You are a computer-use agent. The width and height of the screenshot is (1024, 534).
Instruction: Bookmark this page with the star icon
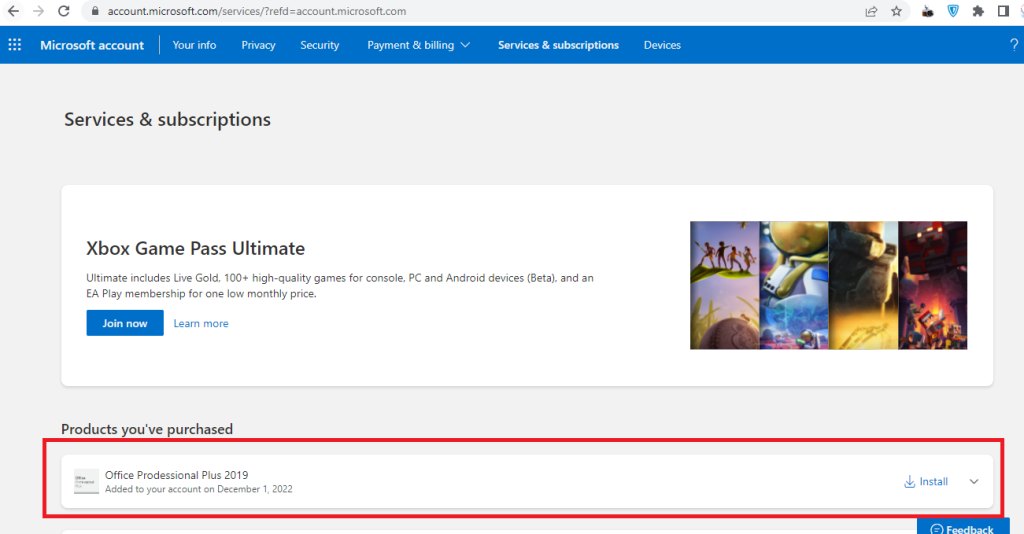tap(897, 11)
